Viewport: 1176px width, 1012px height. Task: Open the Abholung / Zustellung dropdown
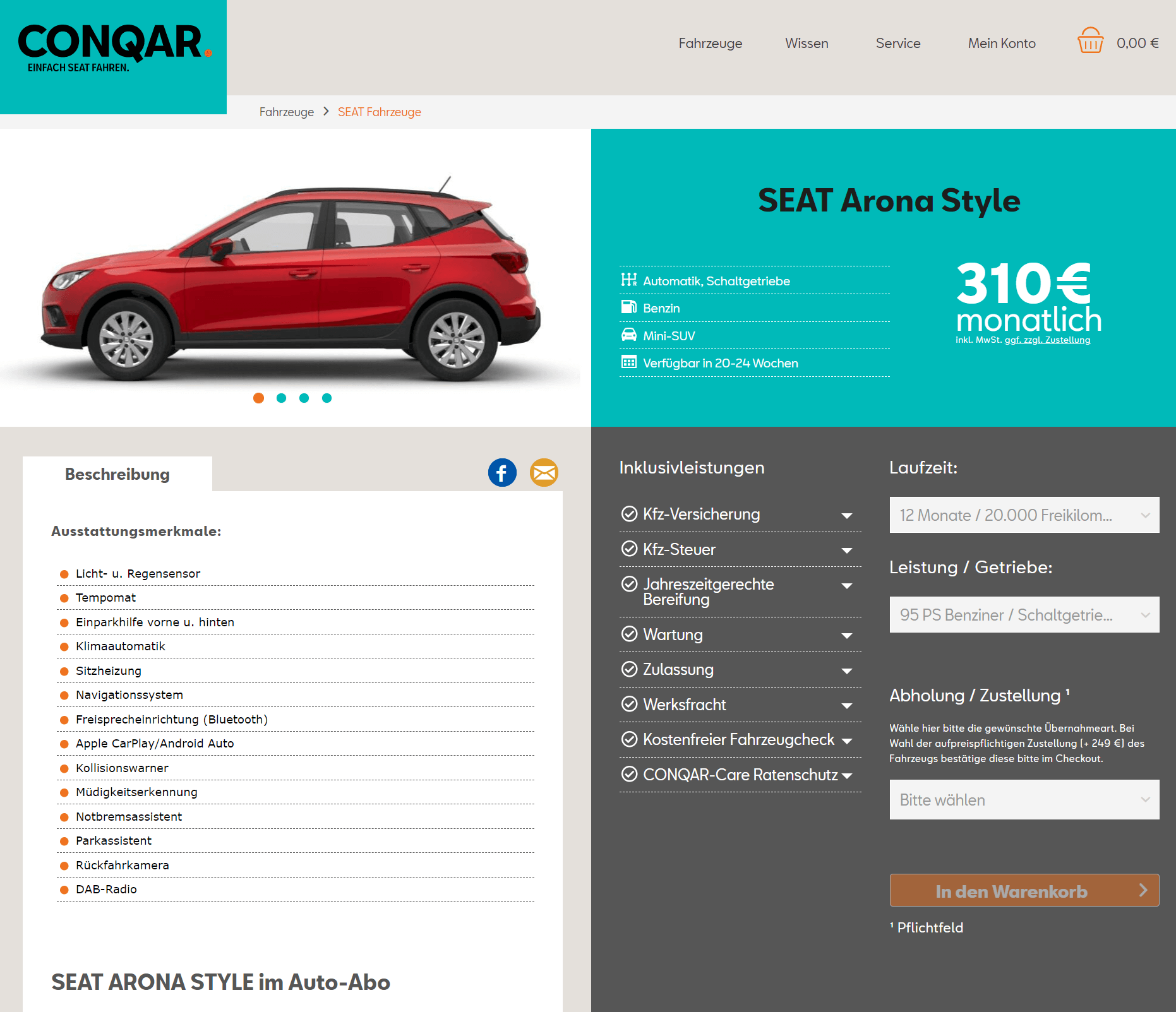[x=1024, y=800]
